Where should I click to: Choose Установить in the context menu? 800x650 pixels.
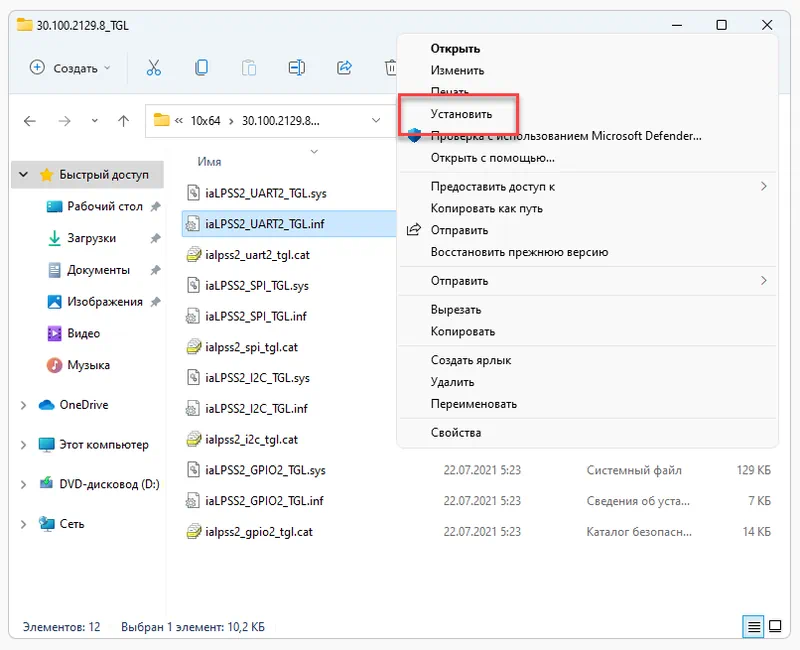point(461,114)
